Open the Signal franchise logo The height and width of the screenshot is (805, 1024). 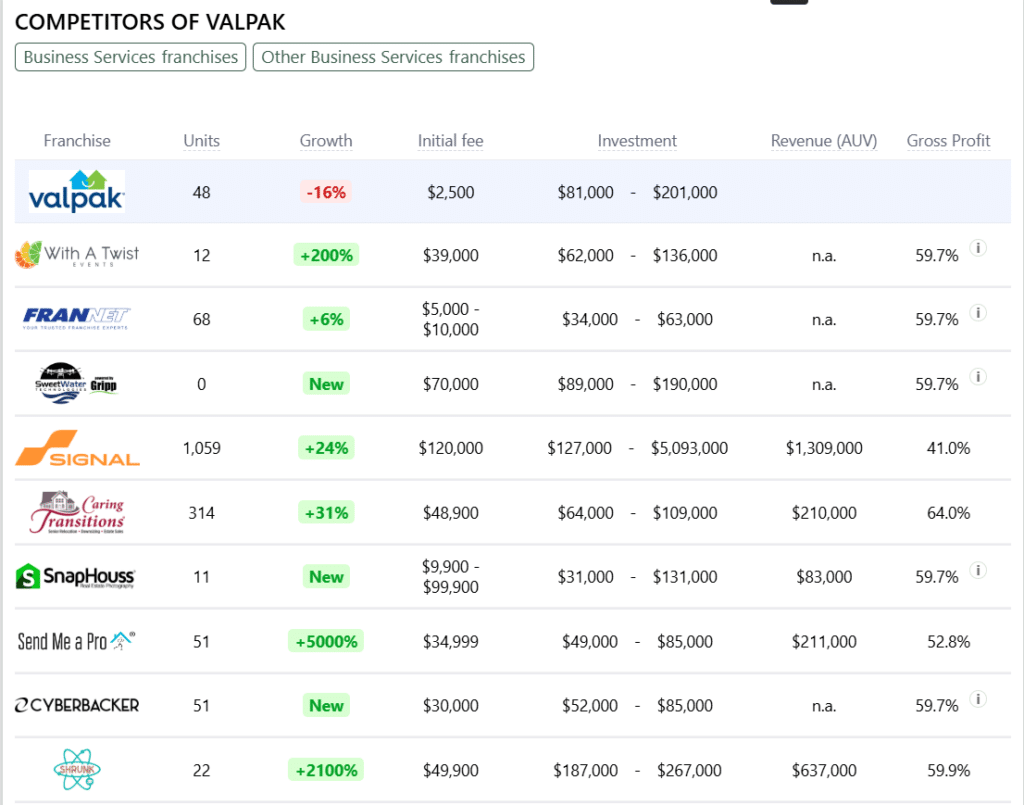[x=77, y=448]
